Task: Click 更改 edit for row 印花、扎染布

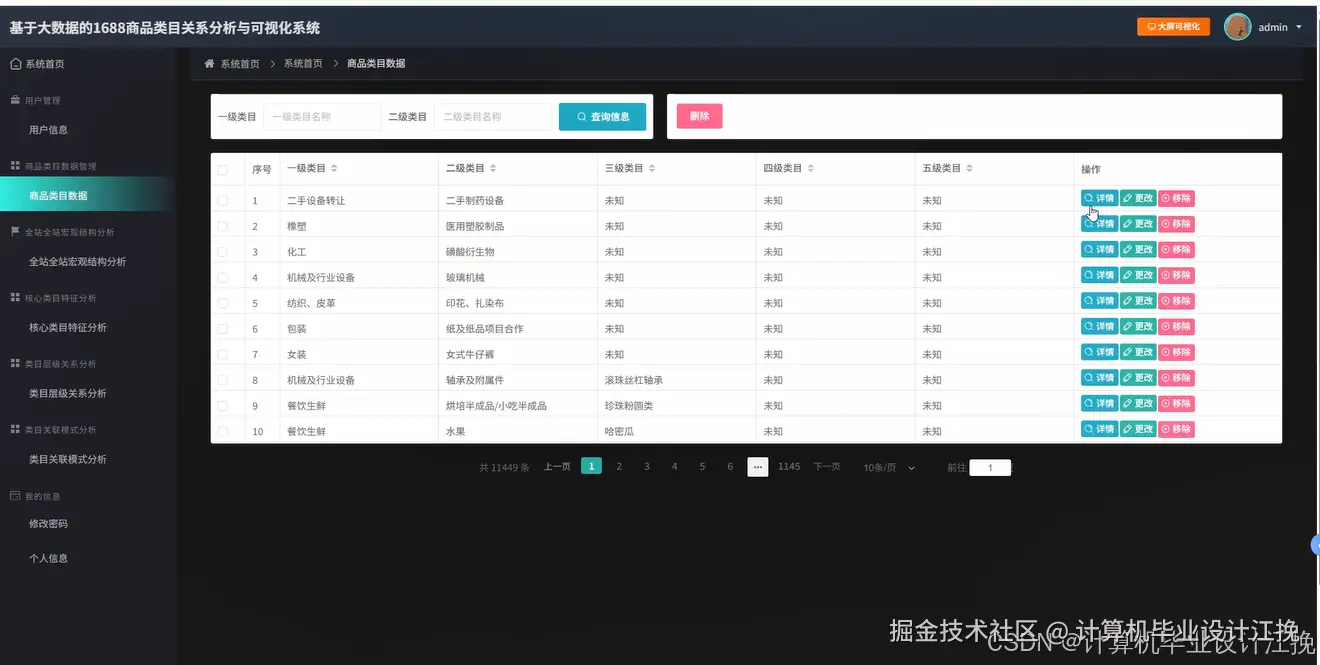Action: pyautogui.click(x=1138, y=301)
